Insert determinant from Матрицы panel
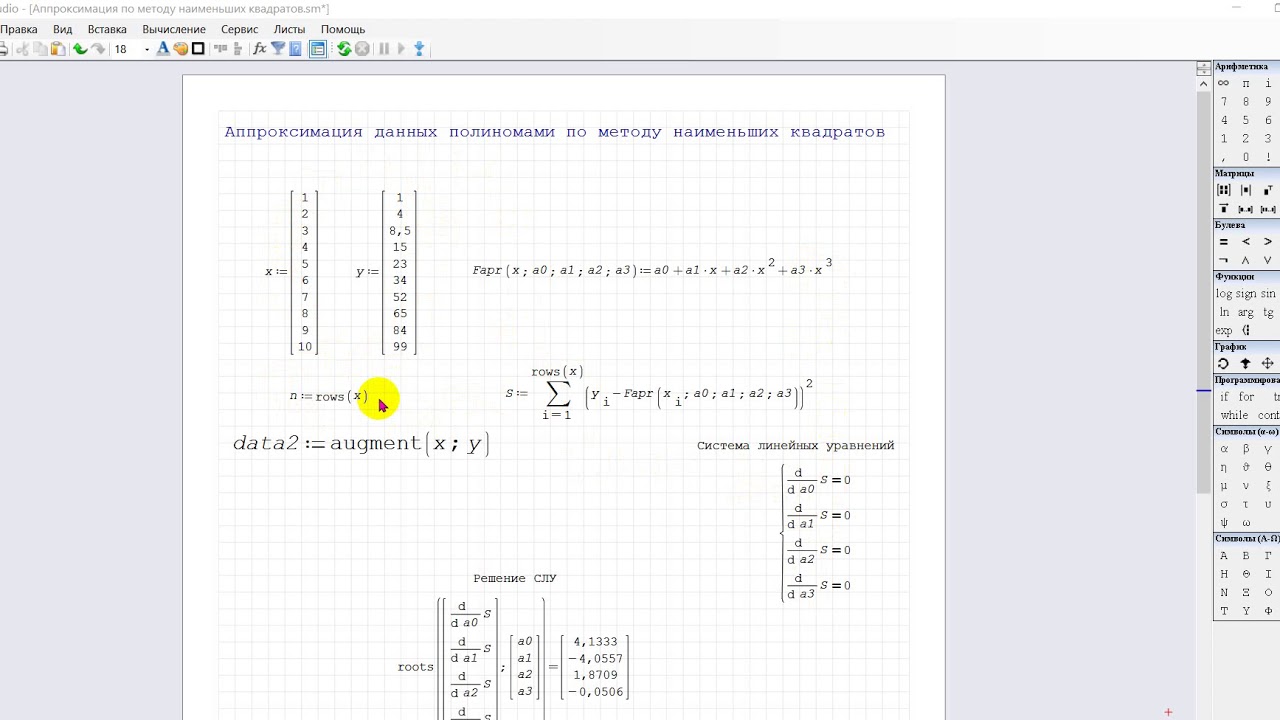Viewport: 1280px width, 720px height. coord(1246,190)
